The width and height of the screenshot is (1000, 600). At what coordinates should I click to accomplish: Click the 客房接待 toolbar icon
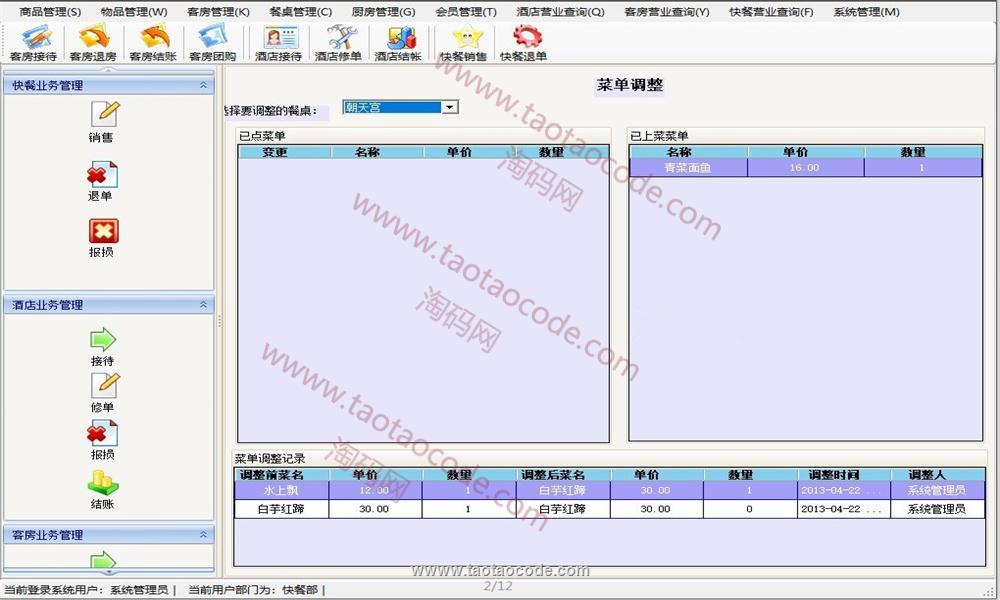click(33, 43)
